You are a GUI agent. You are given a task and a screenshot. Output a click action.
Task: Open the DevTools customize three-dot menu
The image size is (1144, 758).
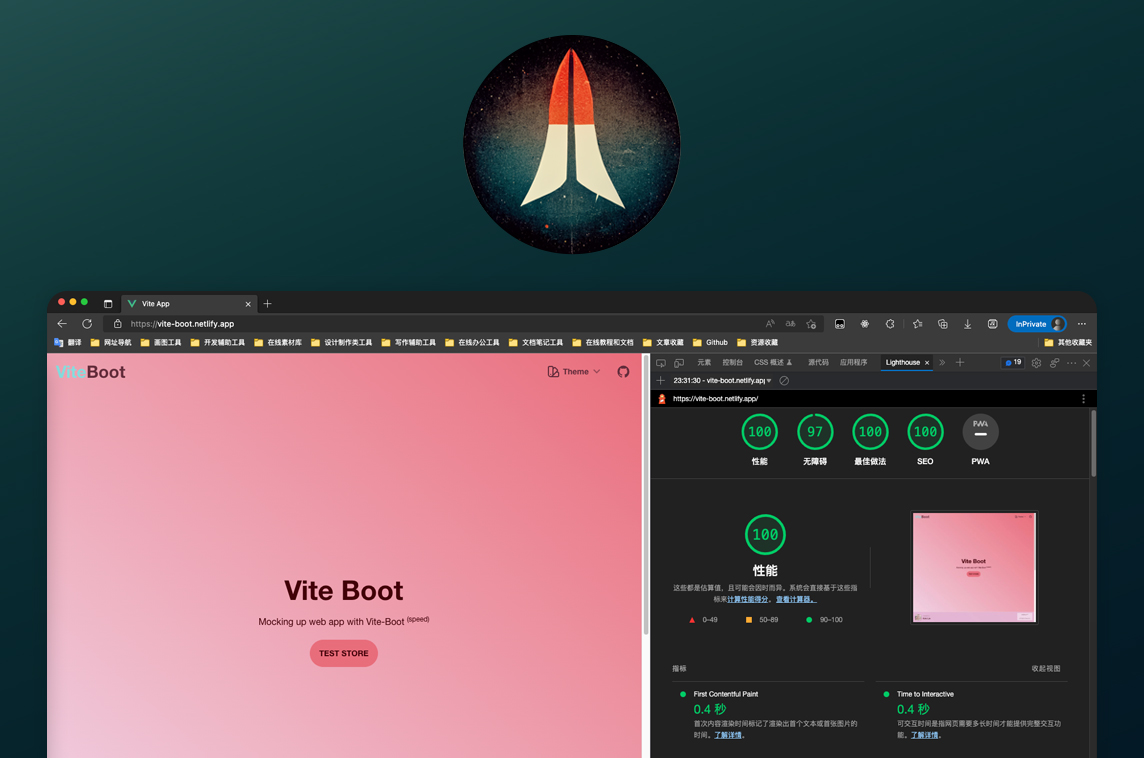coord(1071,363)
